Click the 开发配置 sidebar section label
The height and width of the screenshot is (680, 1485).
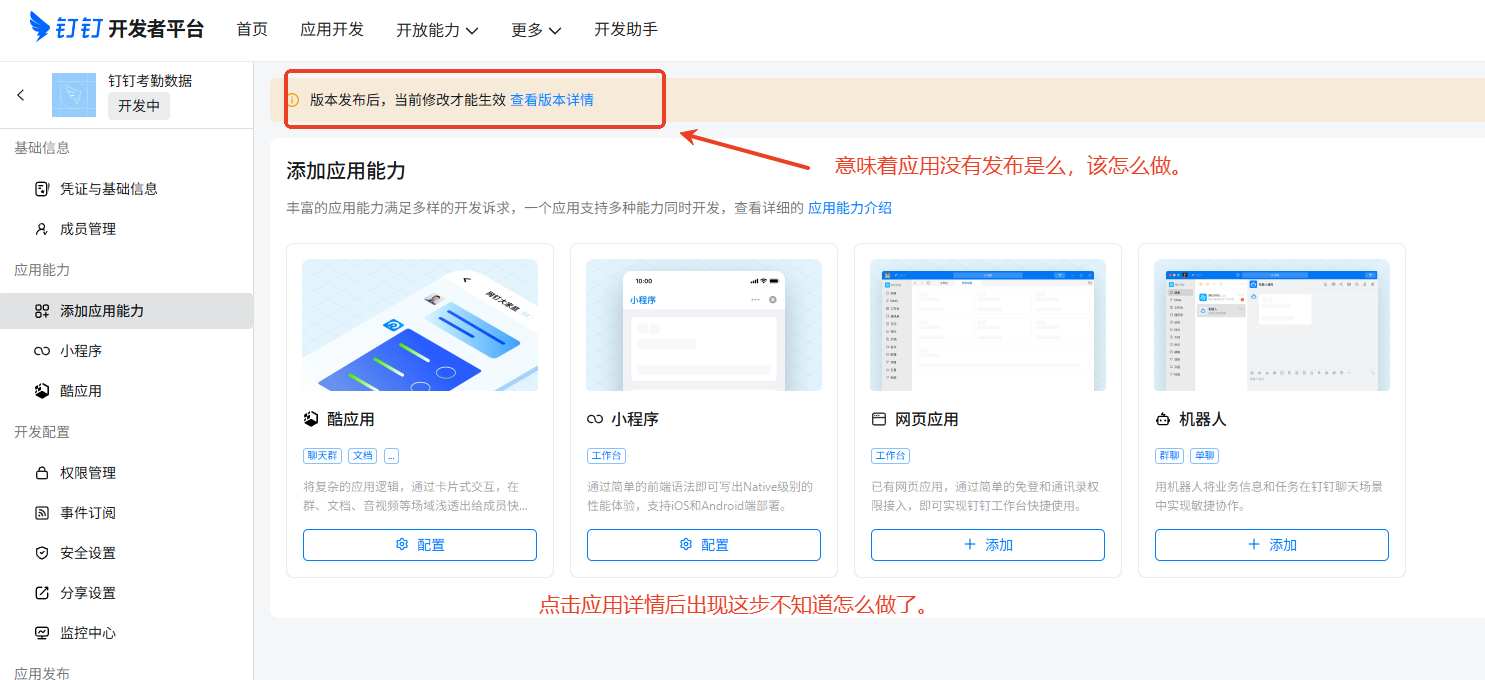(42, 432)
